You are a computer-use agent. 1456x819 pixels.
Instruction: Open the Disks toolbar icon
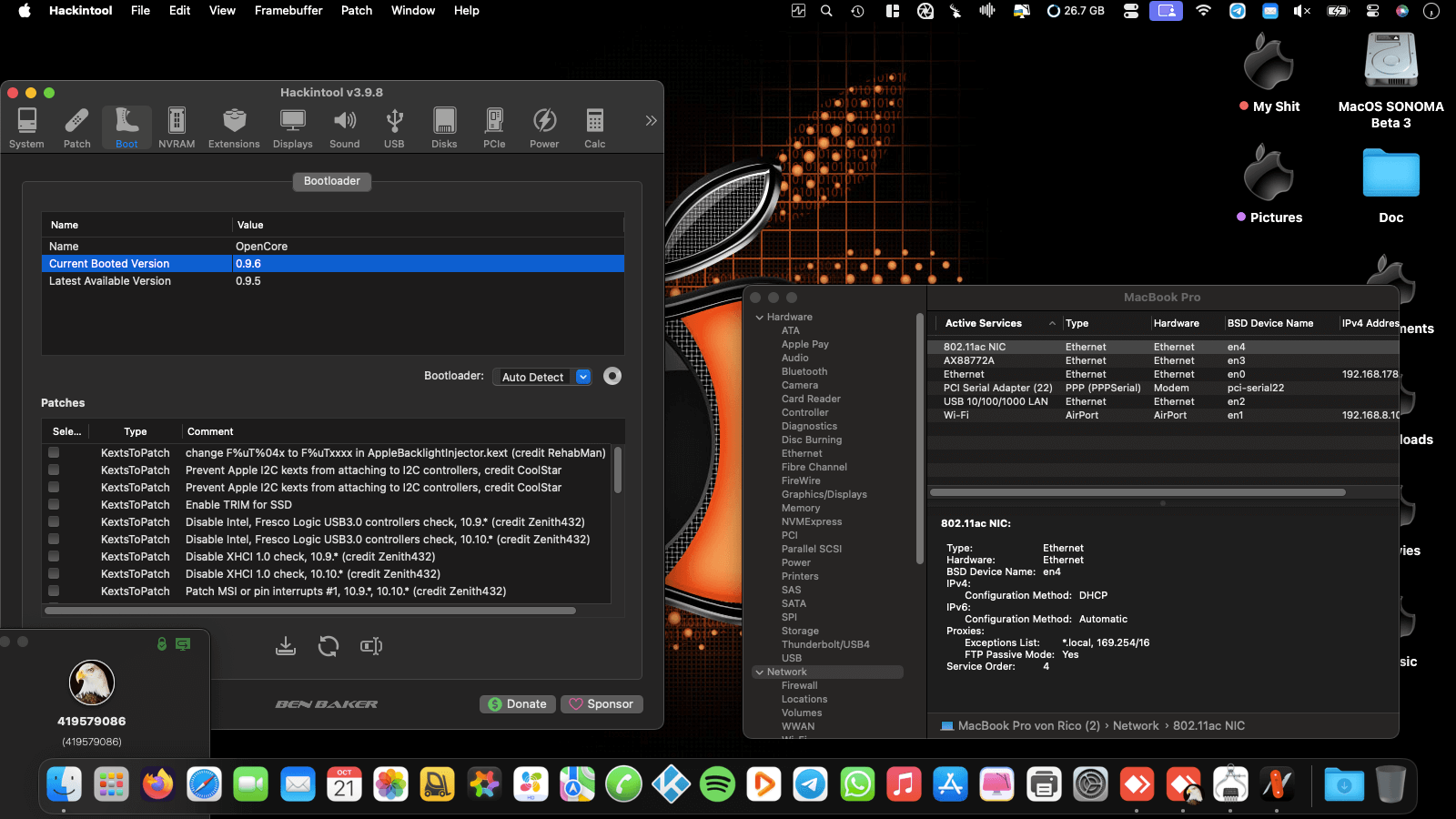(444, 127)
